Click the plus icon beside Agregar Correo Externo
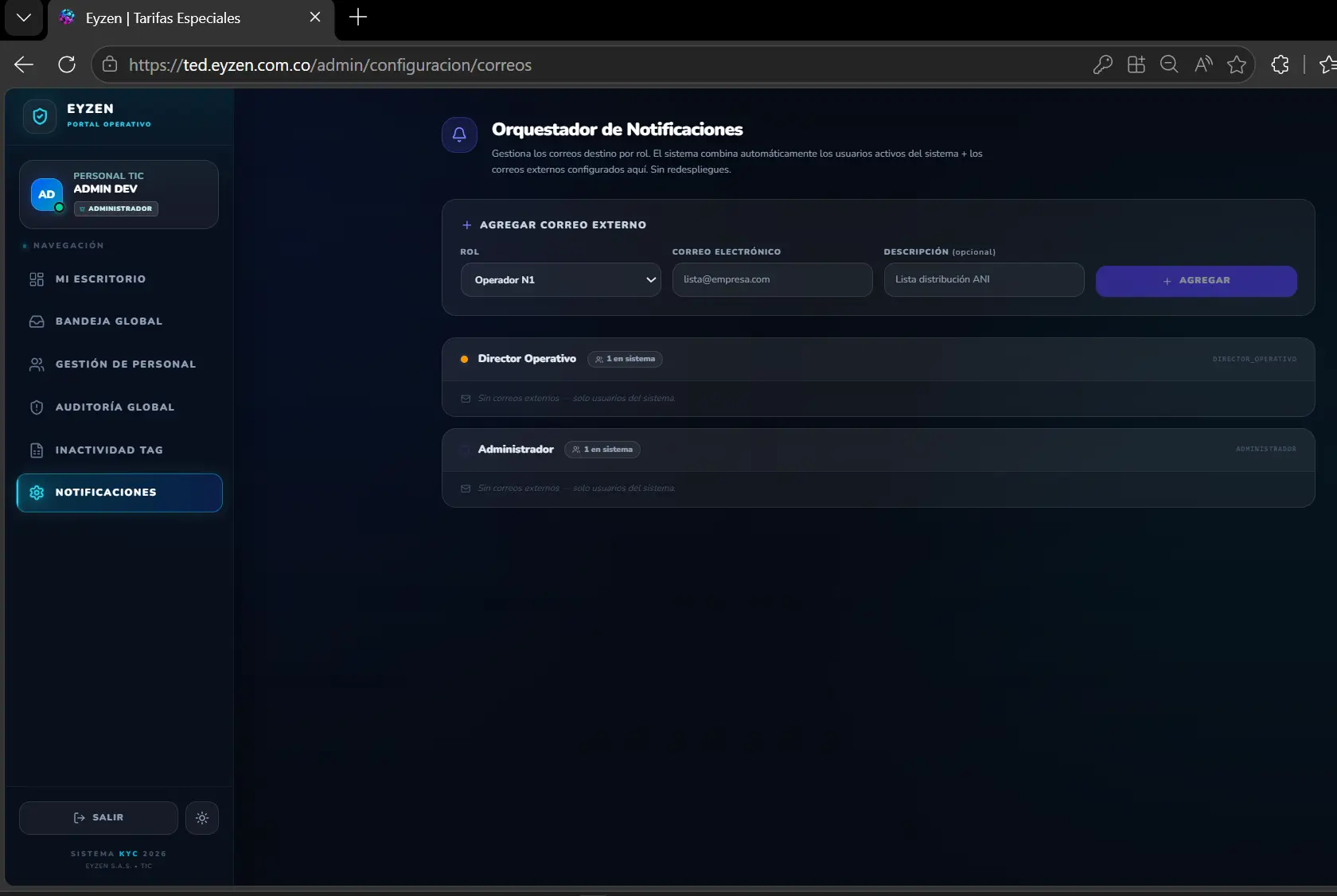 467,225
